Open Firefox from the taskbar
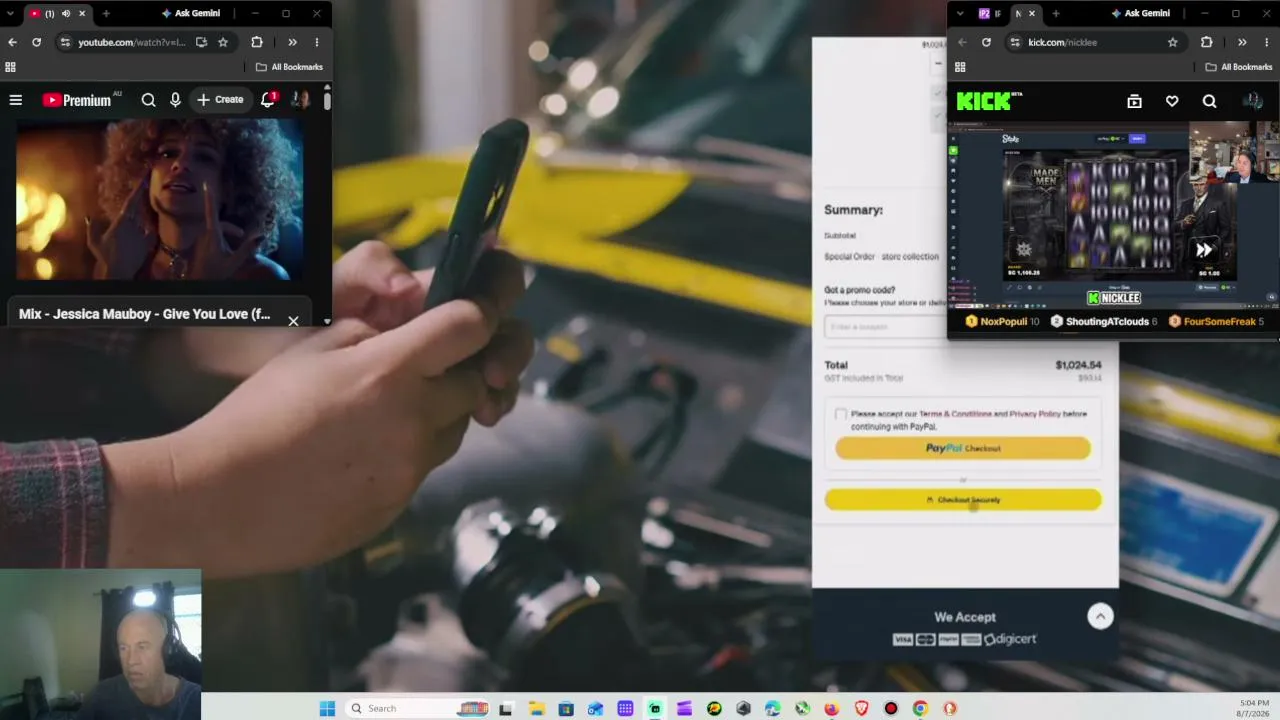The height and width of the screenshot is (720, 1280). tap(832, 709)
